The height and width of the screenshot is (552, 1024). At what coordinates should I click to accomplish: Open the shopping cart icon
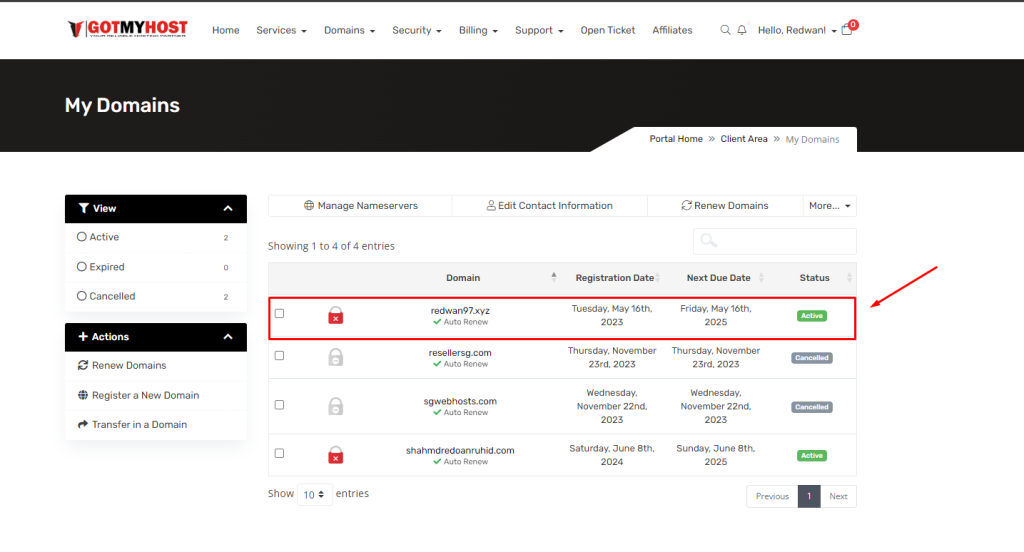(847, 30)
